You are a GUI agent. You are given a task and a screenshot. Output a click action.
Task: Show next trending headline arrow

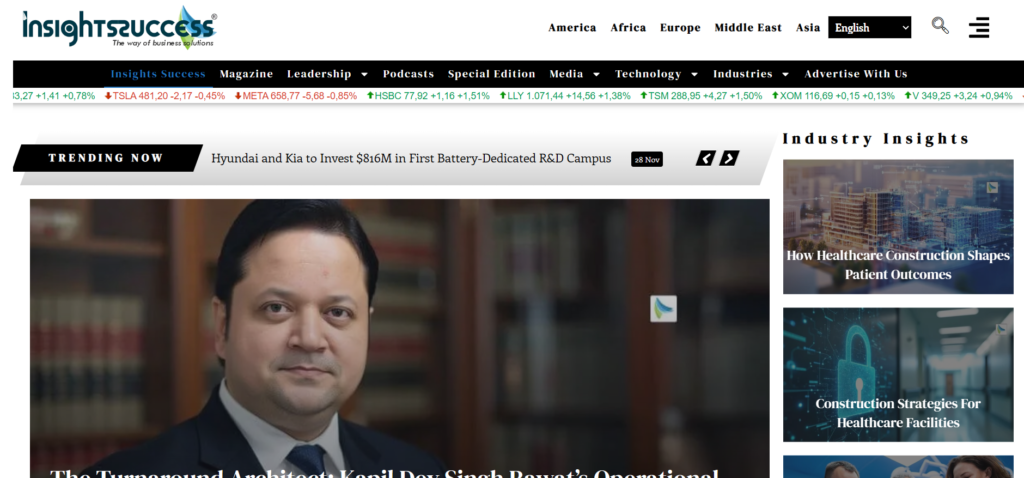click(729, 158)
